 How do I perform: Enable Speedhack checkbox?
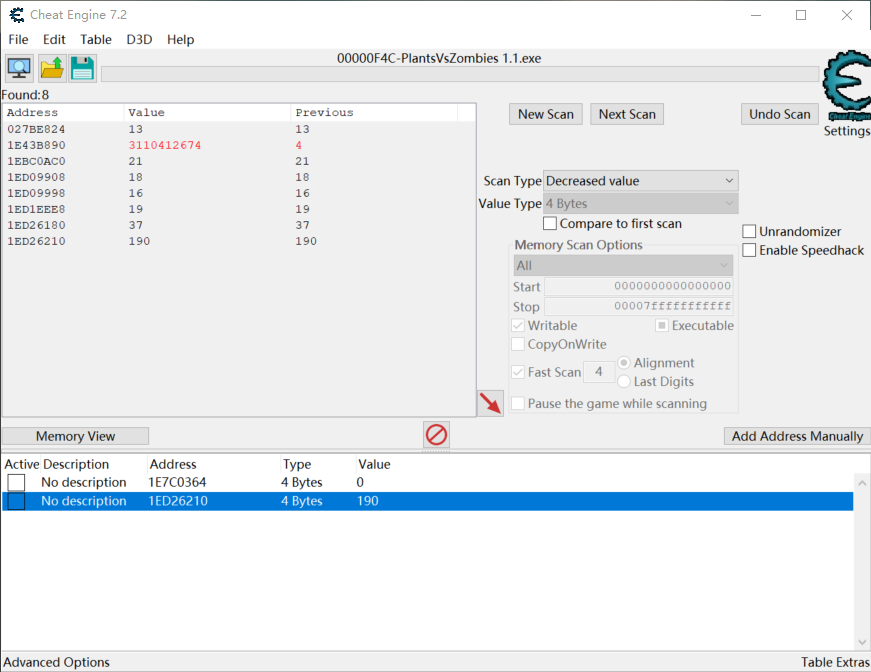tap(749, 250)
